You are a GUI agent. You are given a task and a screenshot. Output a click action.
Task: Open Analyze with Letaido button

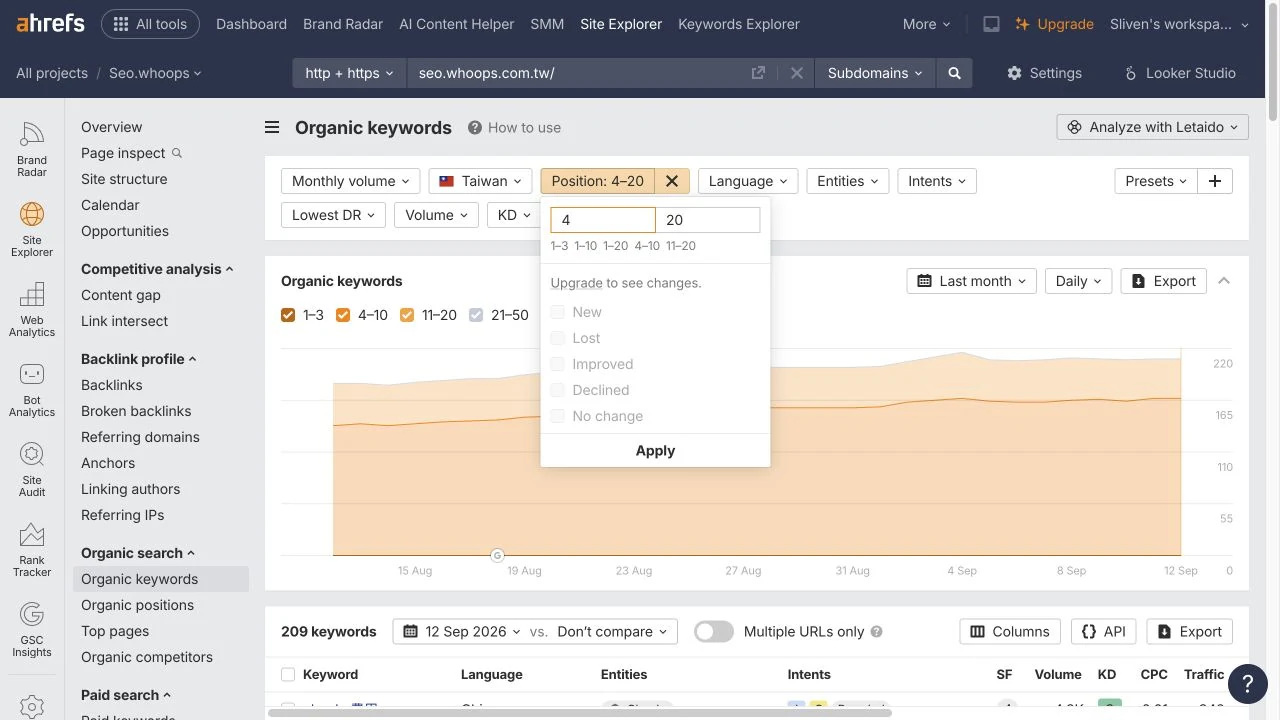(x=1152, y=127)
